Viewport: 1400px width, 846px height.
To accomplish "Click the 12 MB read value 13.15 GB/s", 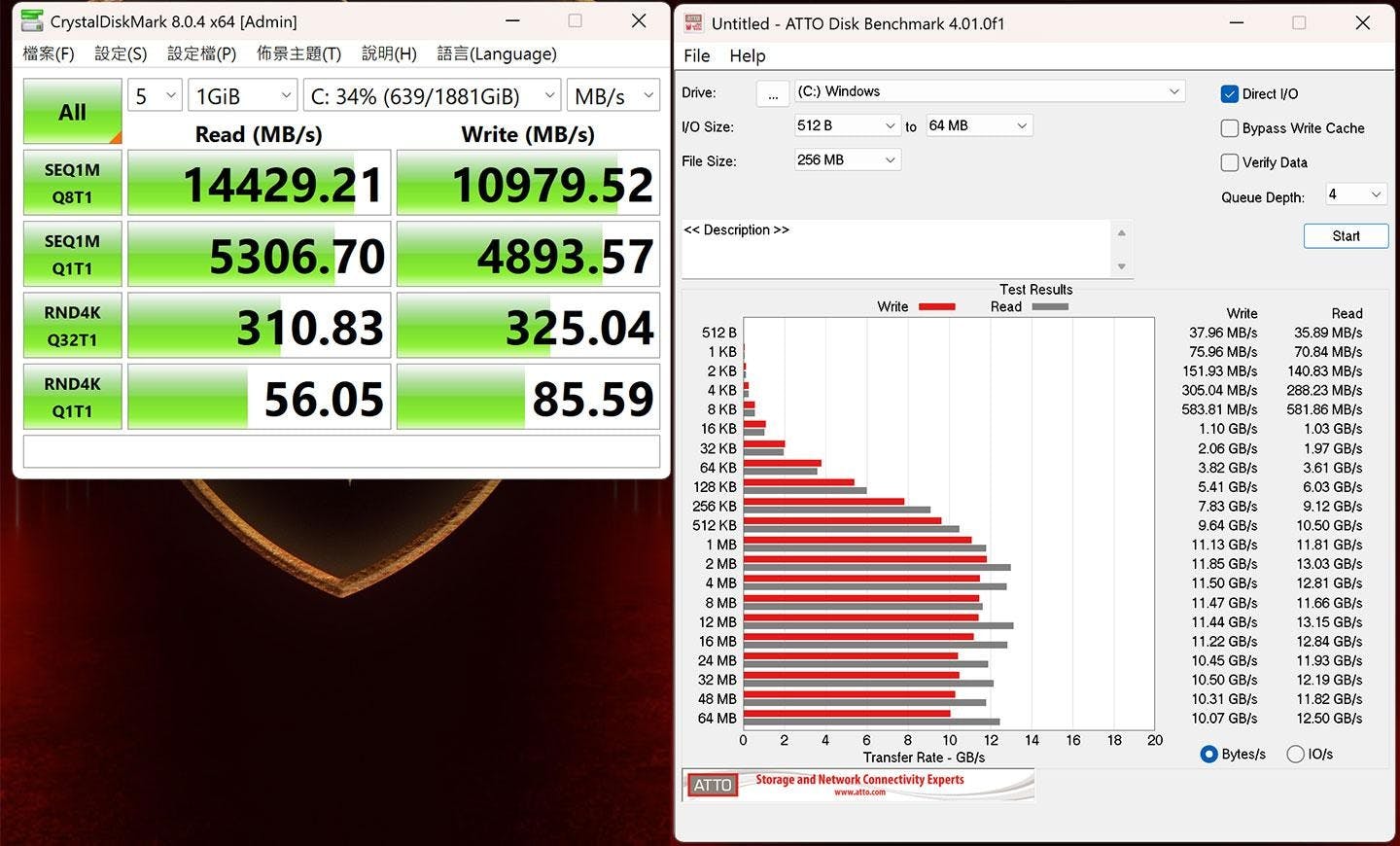I will tap(1329, 622).
